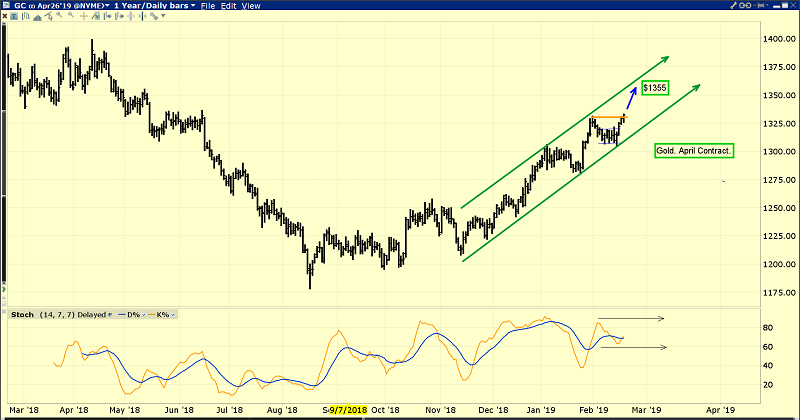The width and height of the screenshot is (800, 420).
Task: Open the GC Apr26'19 @NYME contract dropdown
Action: point(60,6)
